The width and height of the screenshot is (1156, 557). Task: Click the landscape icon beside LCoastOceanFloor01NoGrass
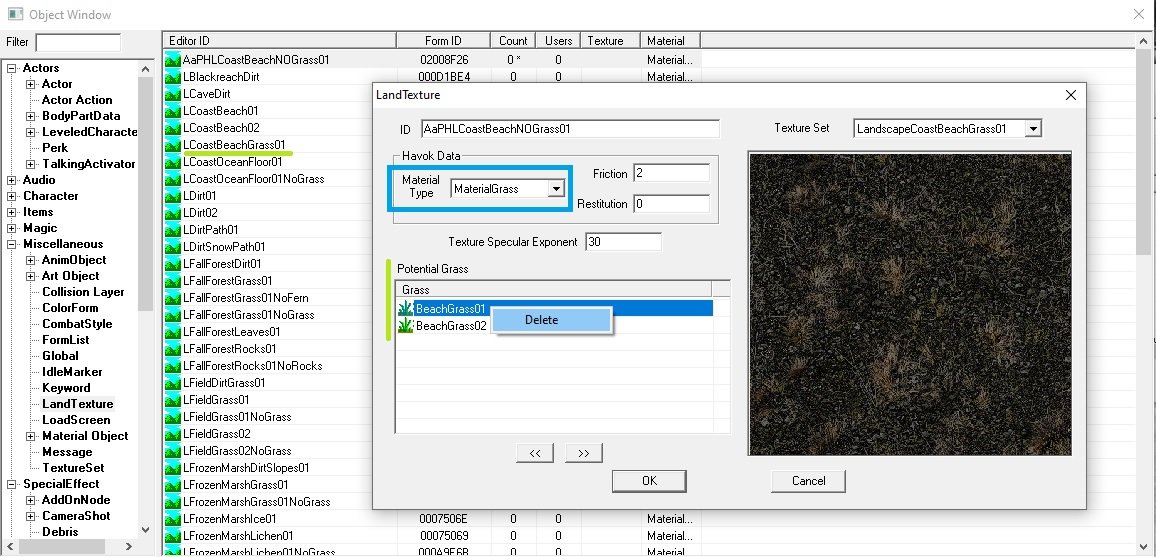pyautogui.click(x=173, y=178)
